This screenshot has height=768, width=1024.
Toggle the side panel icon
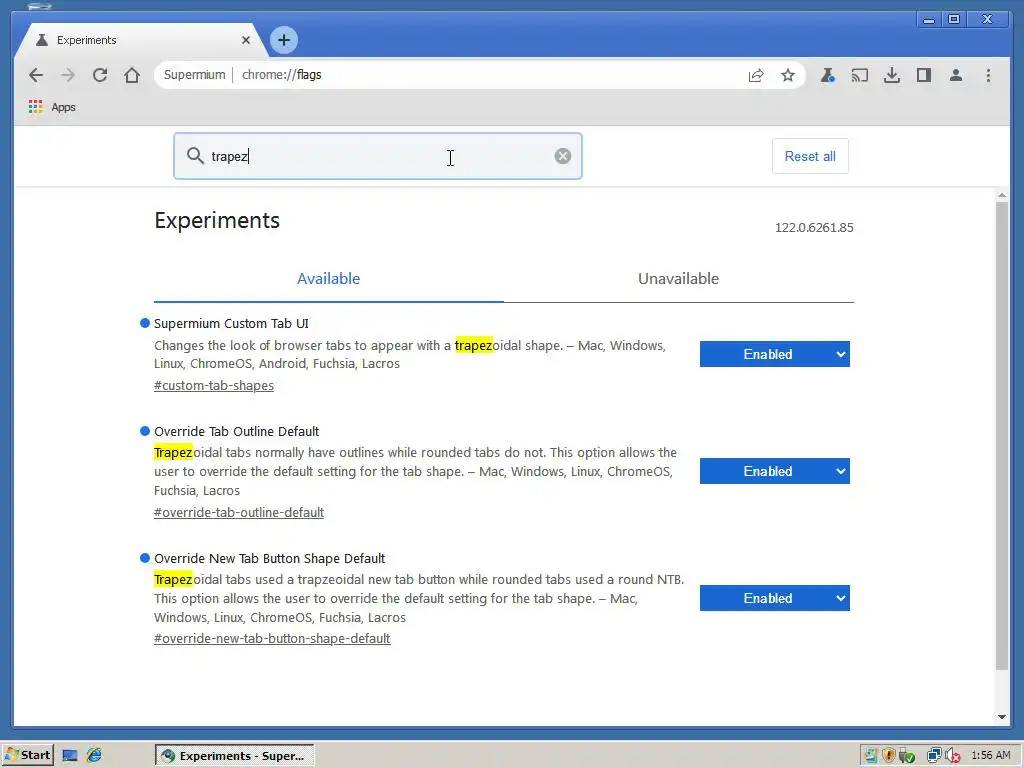pos(923,75)
